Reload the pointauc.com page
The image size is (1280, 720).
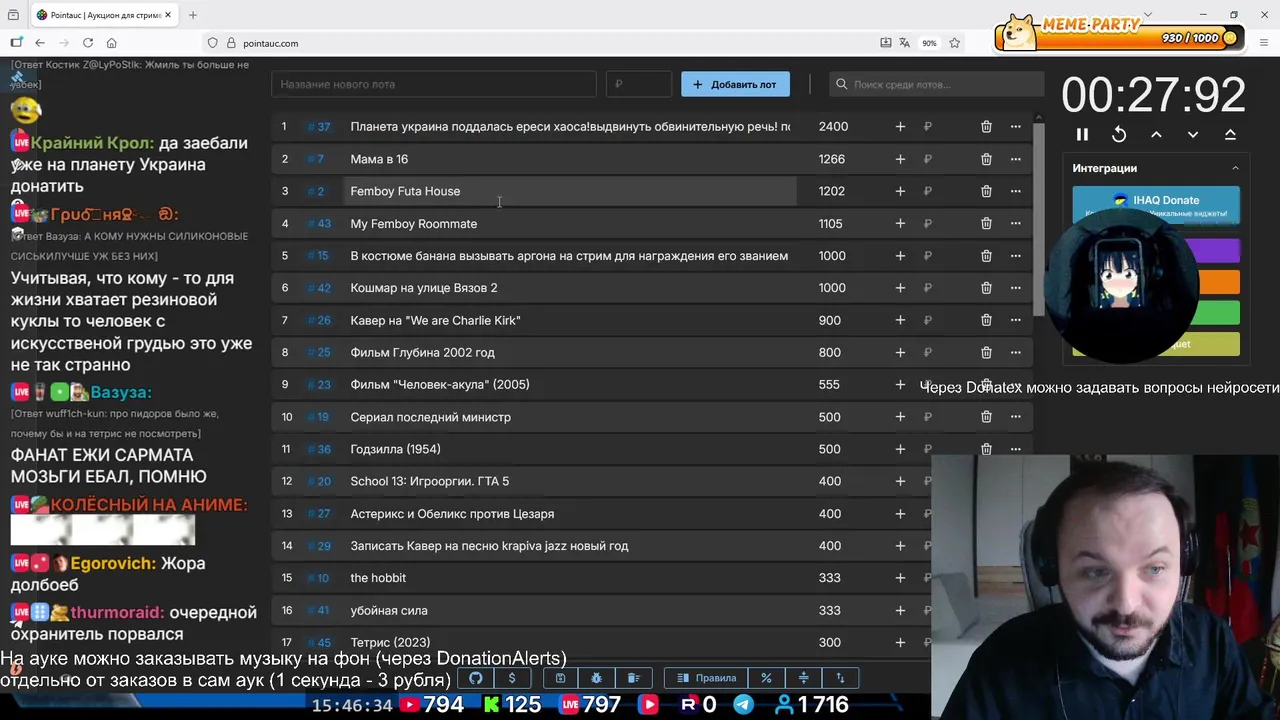pos(88,43)
